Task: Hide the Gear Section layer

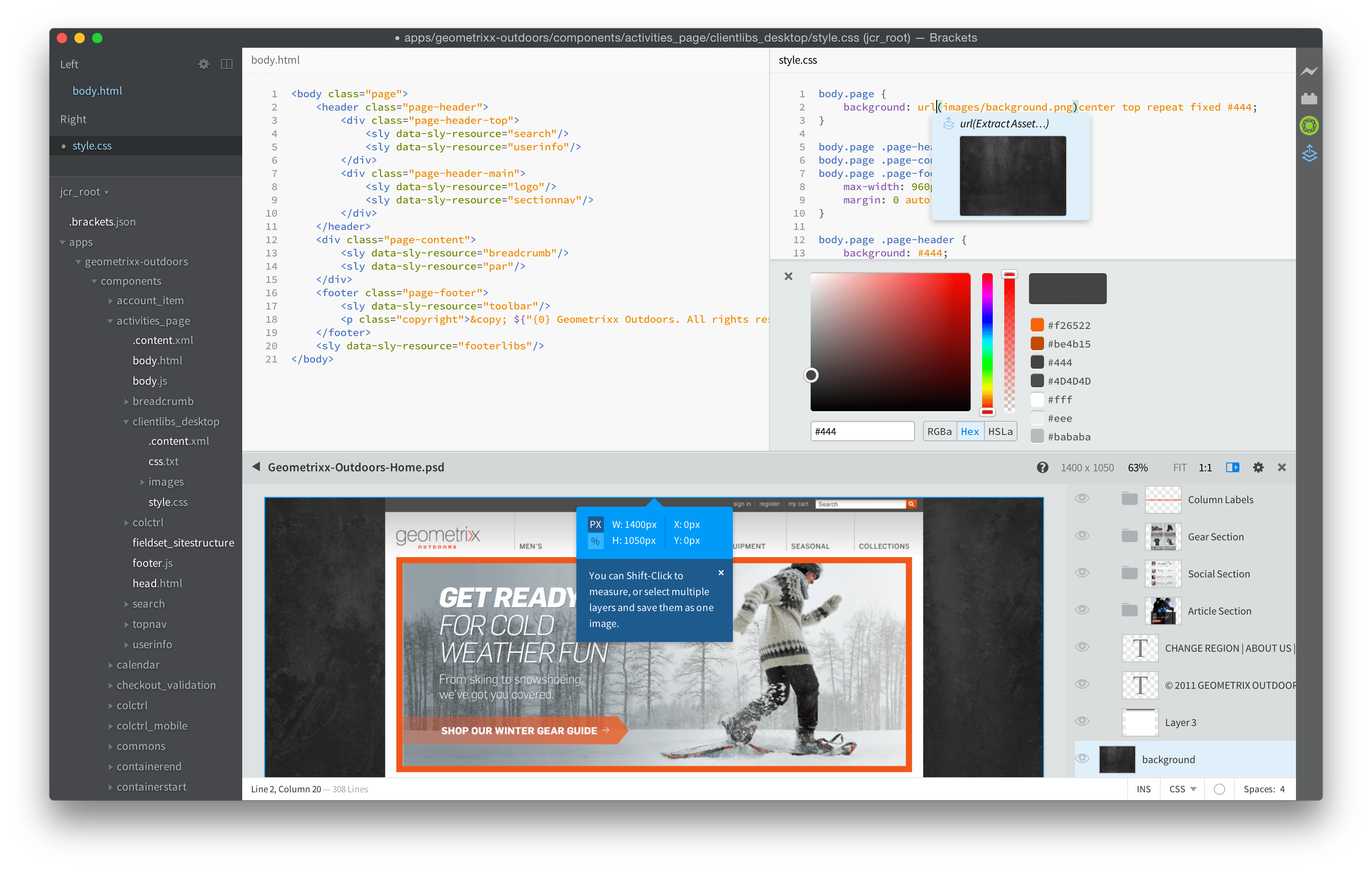Action: (x=1082, y=535)
